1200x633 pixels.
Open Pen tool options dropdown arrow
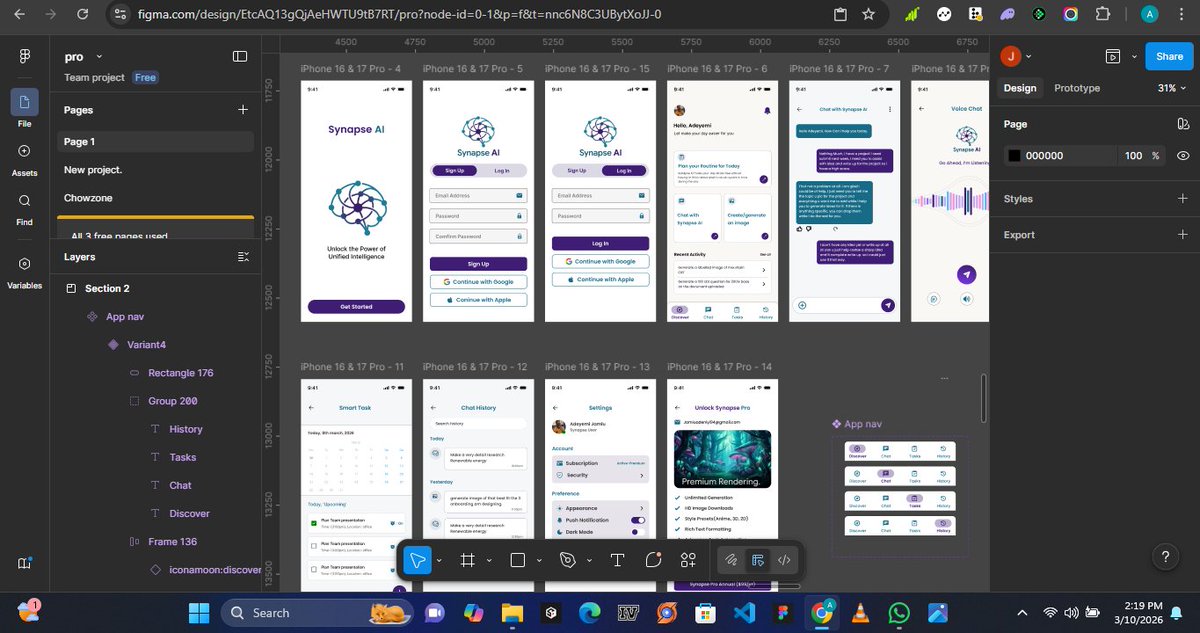590,560
